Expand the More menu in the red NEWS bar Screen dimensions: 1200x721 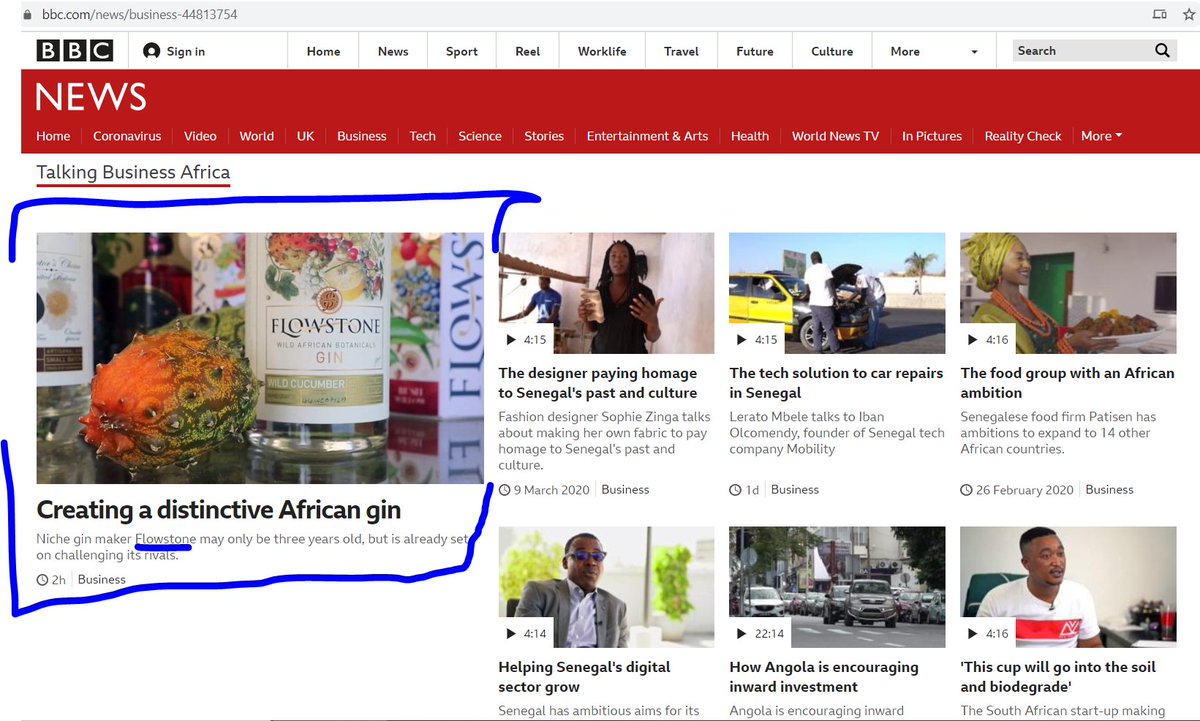click(x=1100, y=136)
